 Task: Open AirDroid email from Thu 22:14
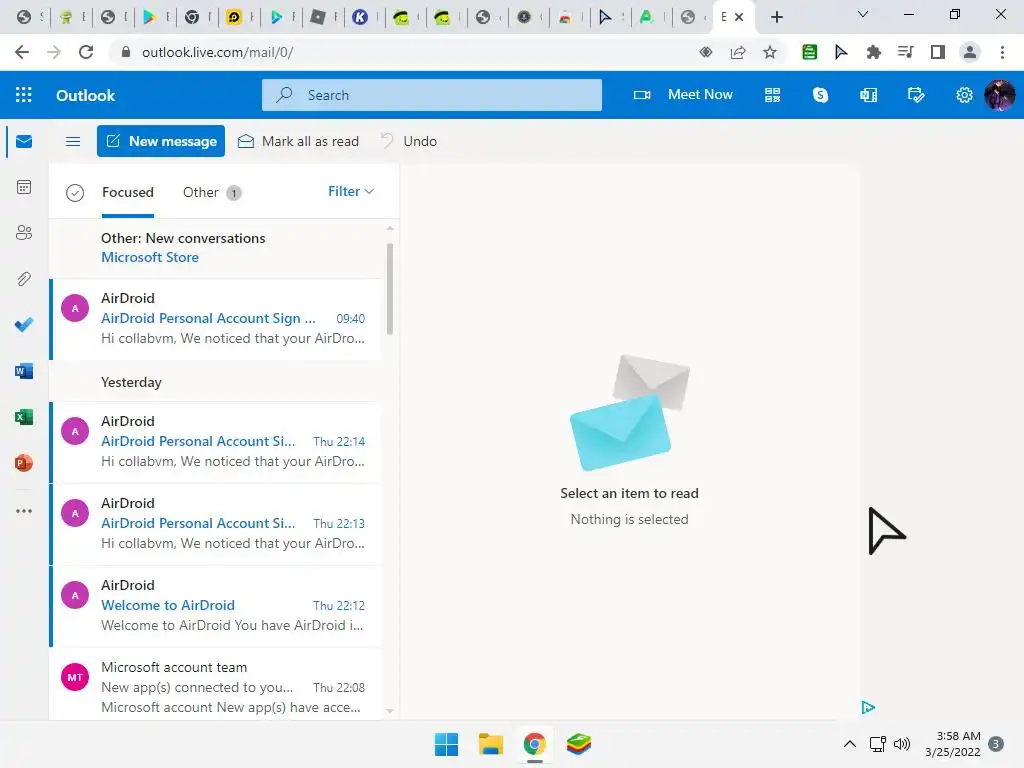tap(216, 442)
